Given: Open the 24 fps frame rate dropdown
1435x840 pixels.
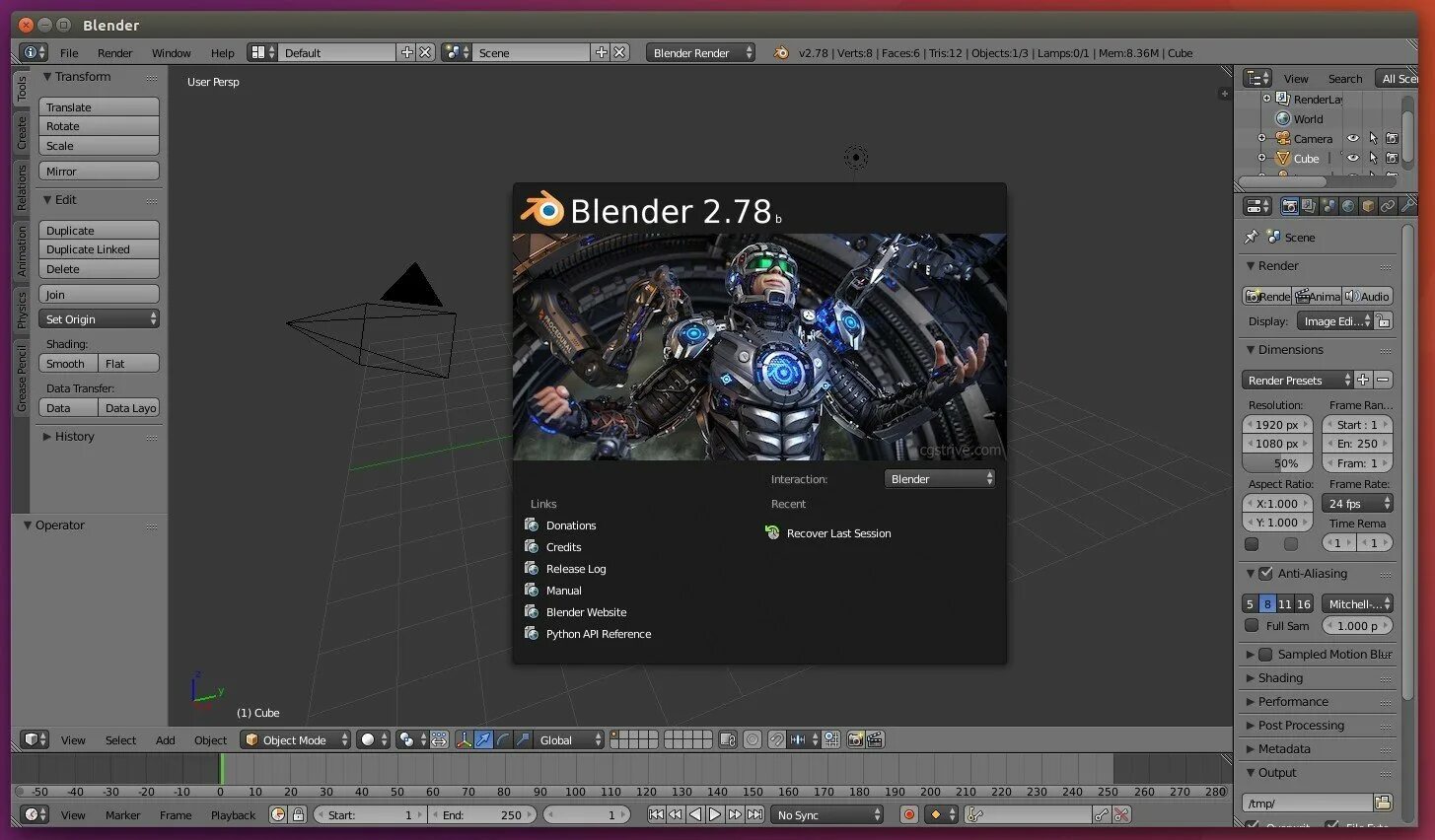Looking at the screenshot, I should pos(1357,503).
